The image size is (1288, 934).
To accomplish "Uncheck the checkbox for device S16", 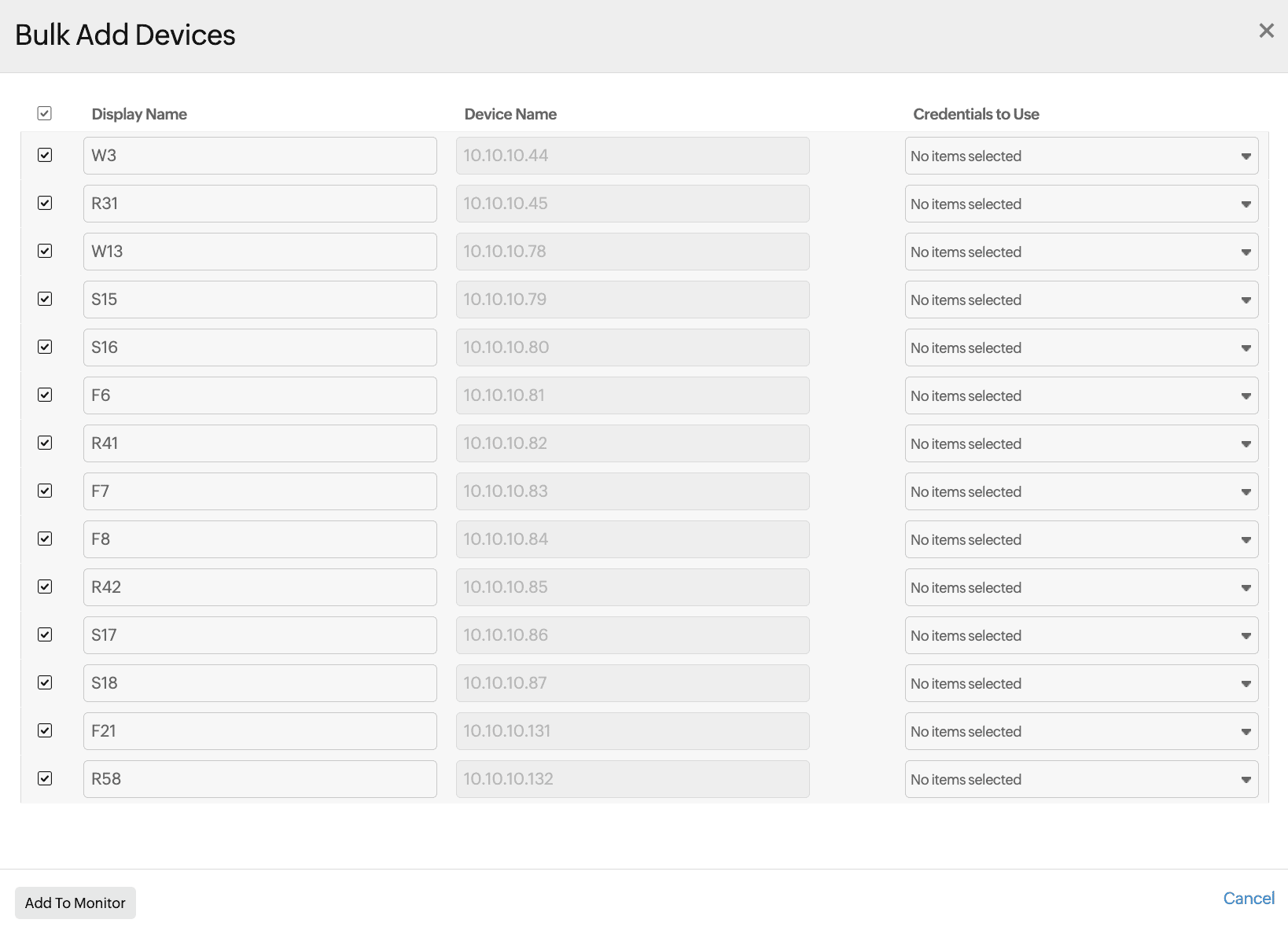I will click(45, 347).
